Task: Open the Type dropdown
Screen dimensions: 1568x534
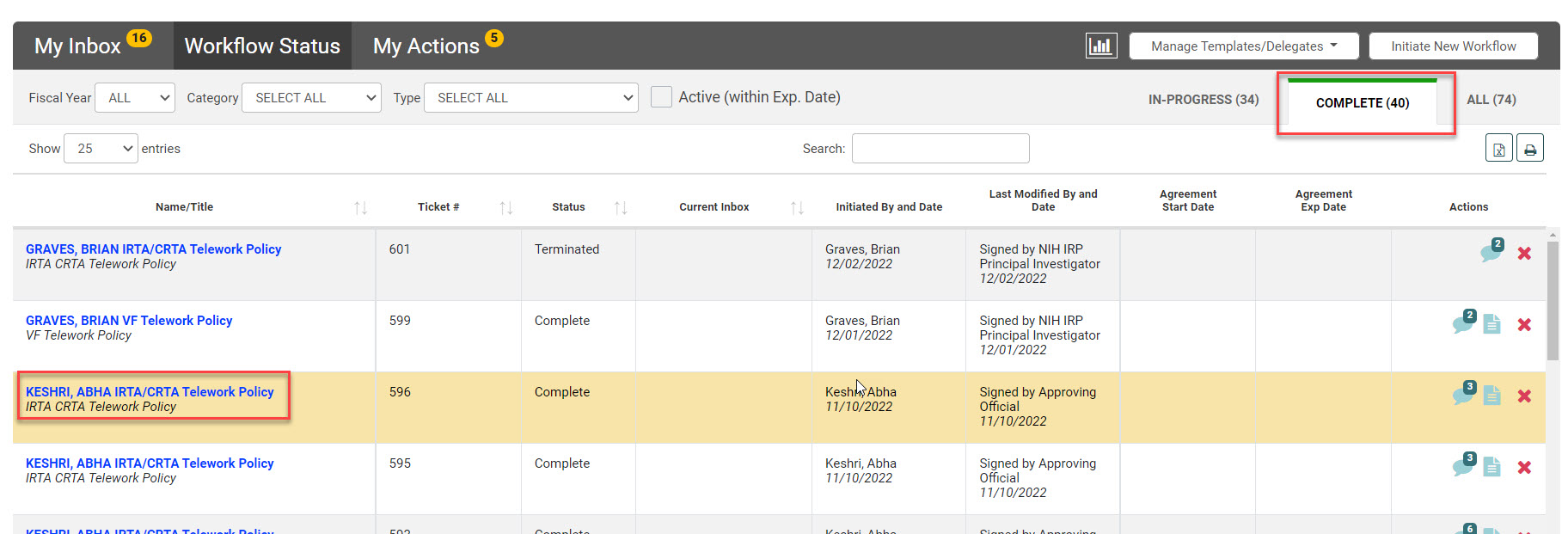Action: click(x=531, y=98)
